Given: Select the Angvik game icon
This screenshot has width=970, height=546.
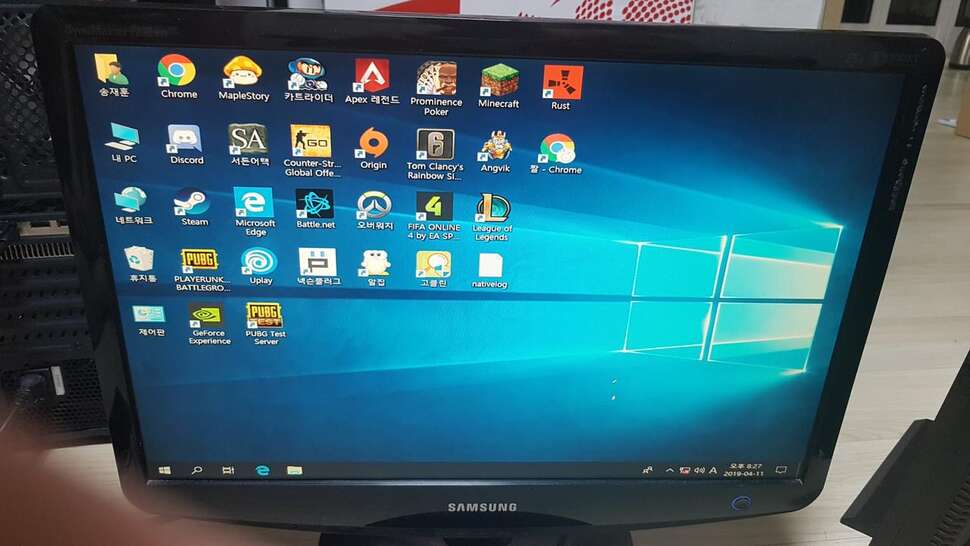Looking at the screenshot, I should [496, 151].
